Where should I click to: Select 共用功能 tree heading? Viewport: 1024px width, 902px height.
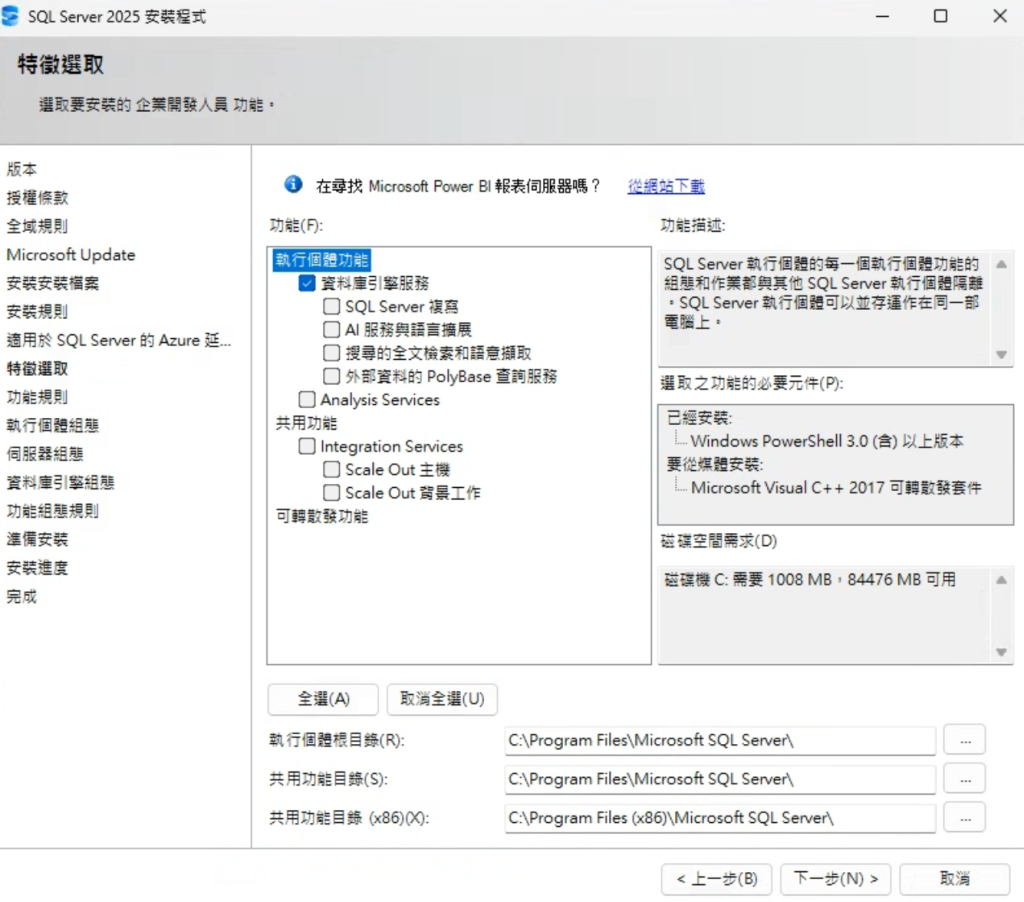click(x=306, y=423)
